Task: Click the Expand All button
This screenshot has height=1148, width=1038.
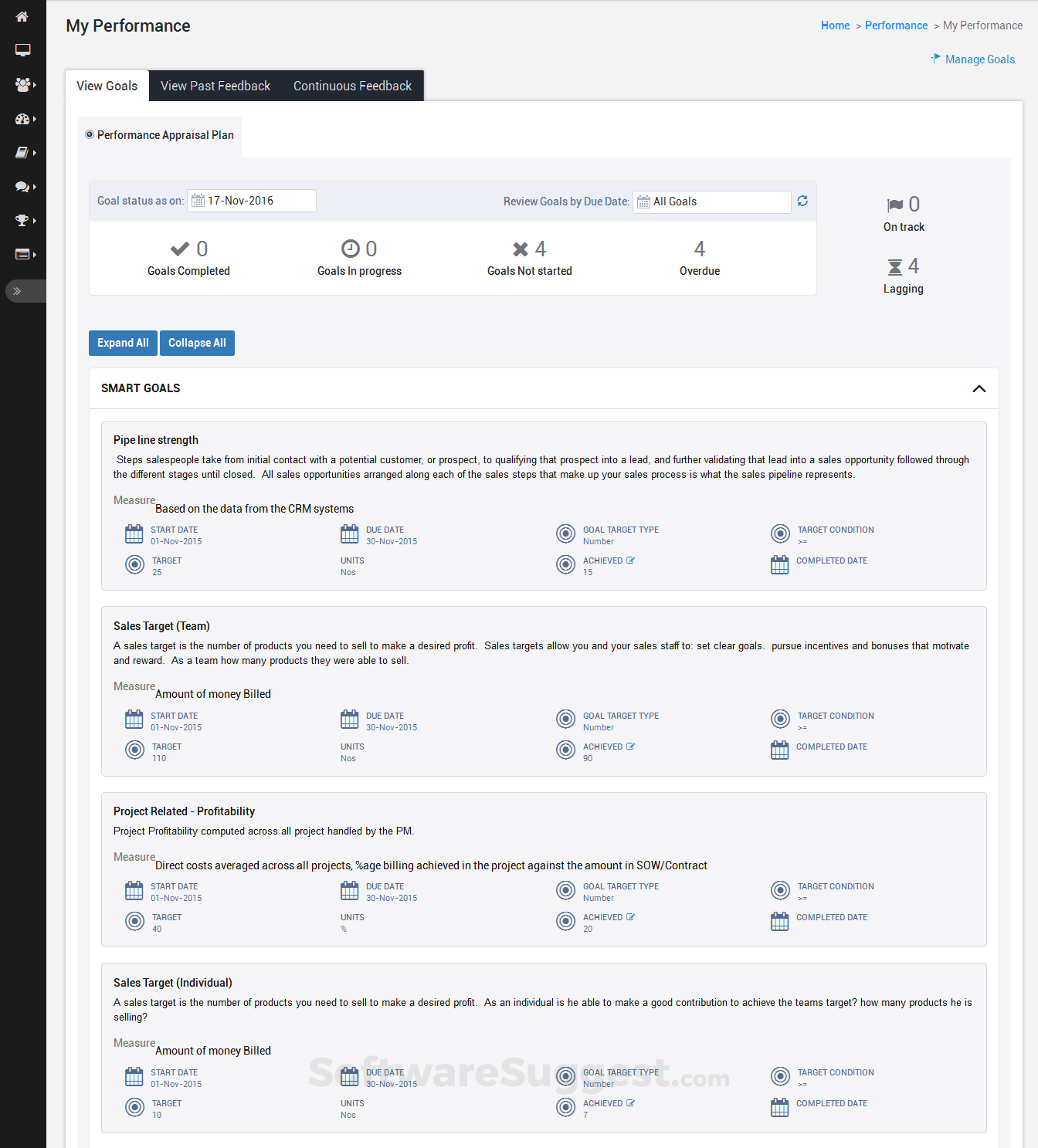Action: click(x=123, y=343)
